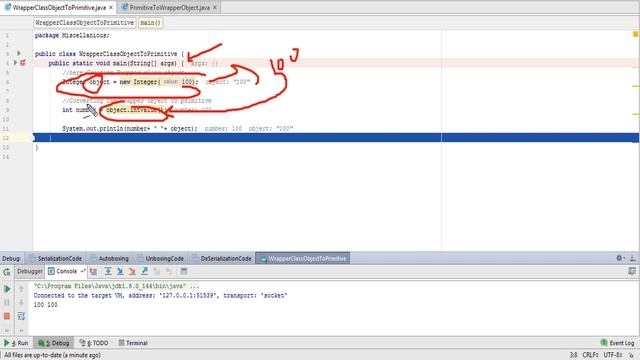Click run gutter arrow beside main method

coord(15,63)
